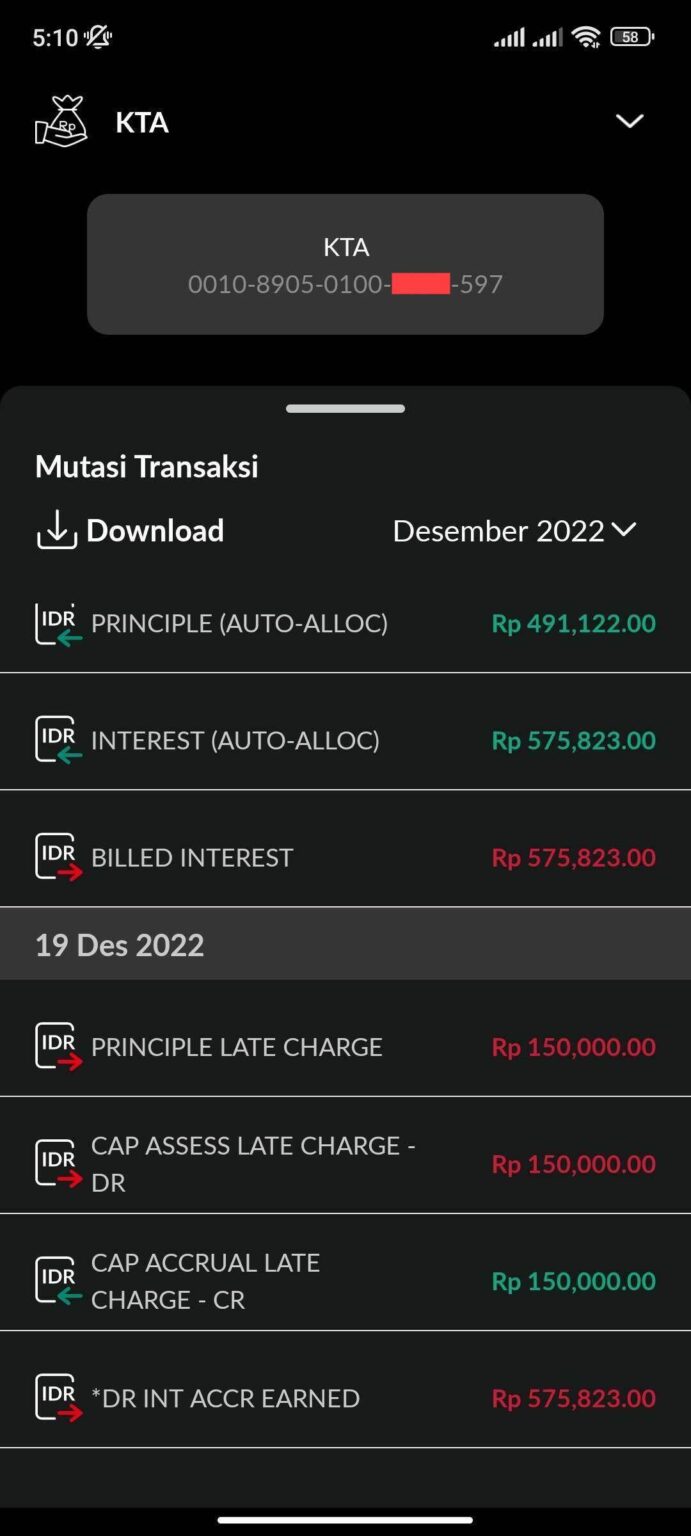This screenshot has height=1536, width=691.
Task: Select the 19 Des 2022 date header
Action: (x=120, y=945)
